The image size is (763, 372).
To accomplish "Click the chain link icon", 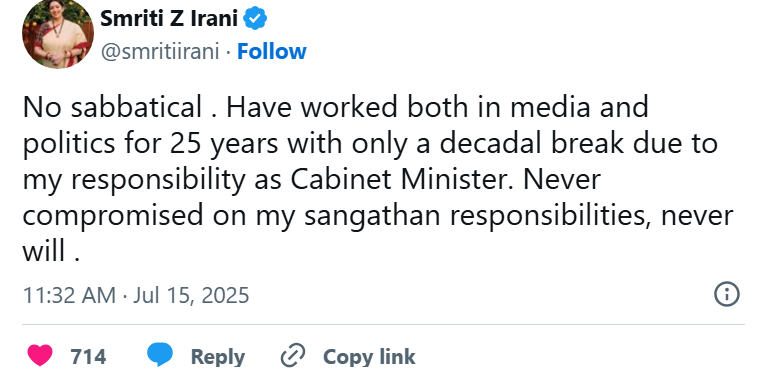I will pos(293,355).
